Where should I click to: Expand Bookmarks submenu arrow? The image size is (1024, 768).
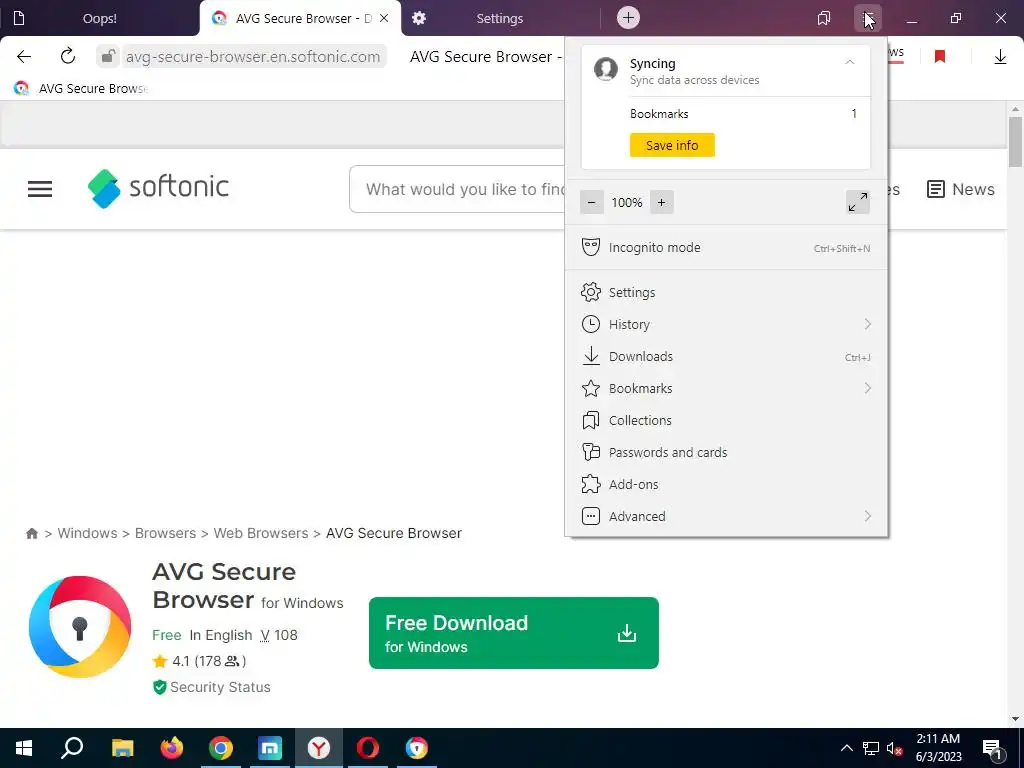[868, 389]
